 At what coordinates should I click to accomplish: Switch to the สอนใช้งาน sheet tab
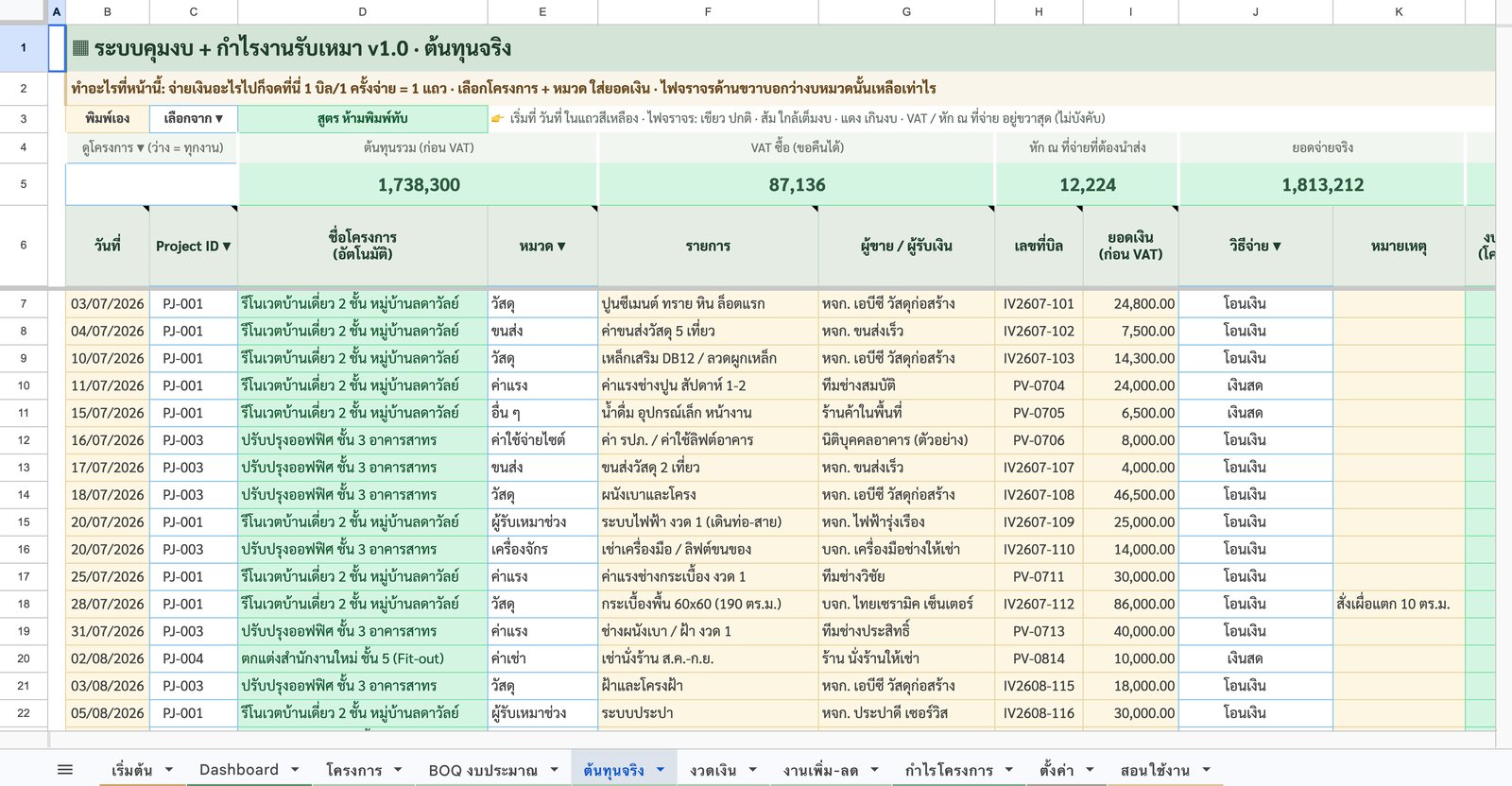1155,770
